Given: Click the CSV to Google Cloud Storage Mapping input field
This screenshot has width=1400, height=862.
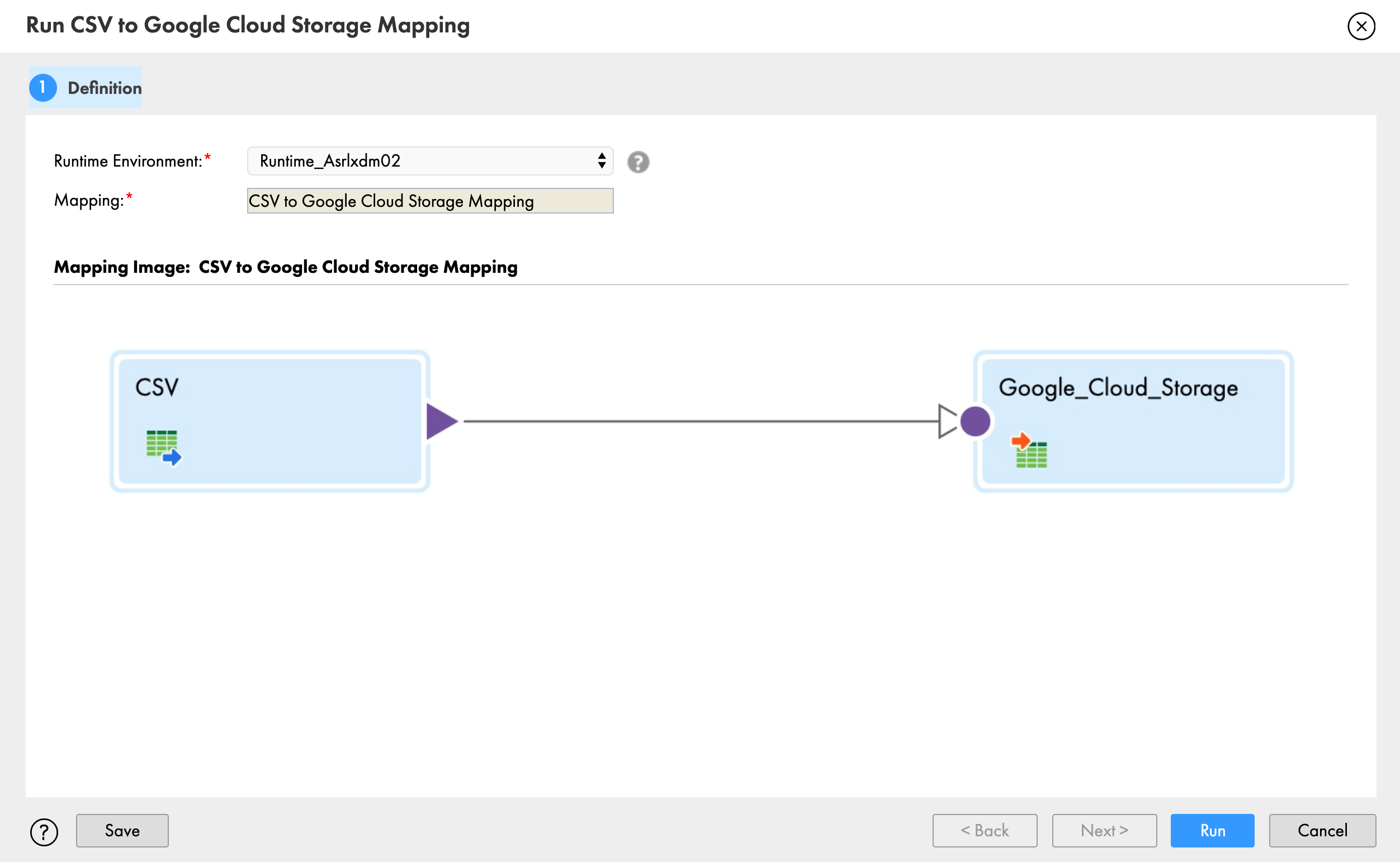Looking at the screenshot, I should pyautogui.click(x=431, y=200).
